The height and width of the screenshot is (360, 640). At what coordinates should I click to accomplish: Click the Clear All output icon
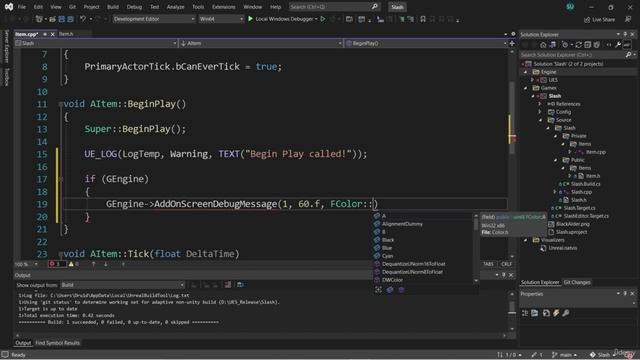228,284
